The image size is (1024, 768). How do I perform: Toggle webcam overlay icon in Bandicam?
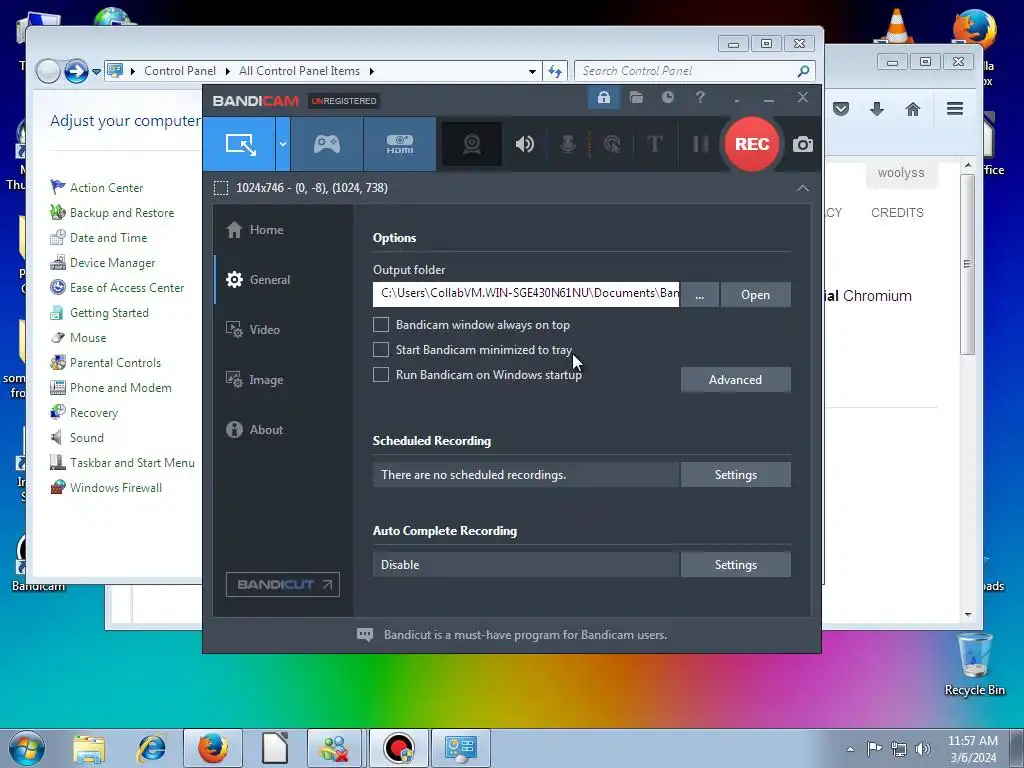click(x=472, y=144)
